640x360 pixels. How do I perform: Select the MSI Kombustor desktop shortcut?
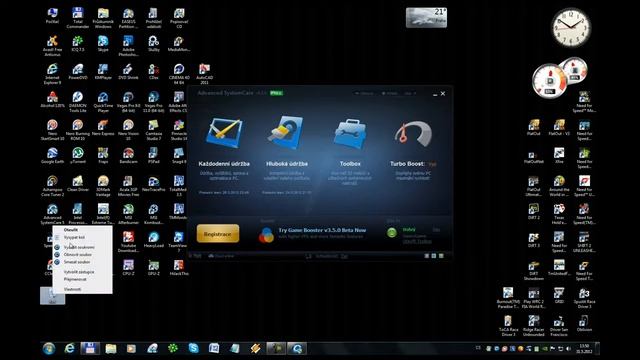(x=153, y=214)
